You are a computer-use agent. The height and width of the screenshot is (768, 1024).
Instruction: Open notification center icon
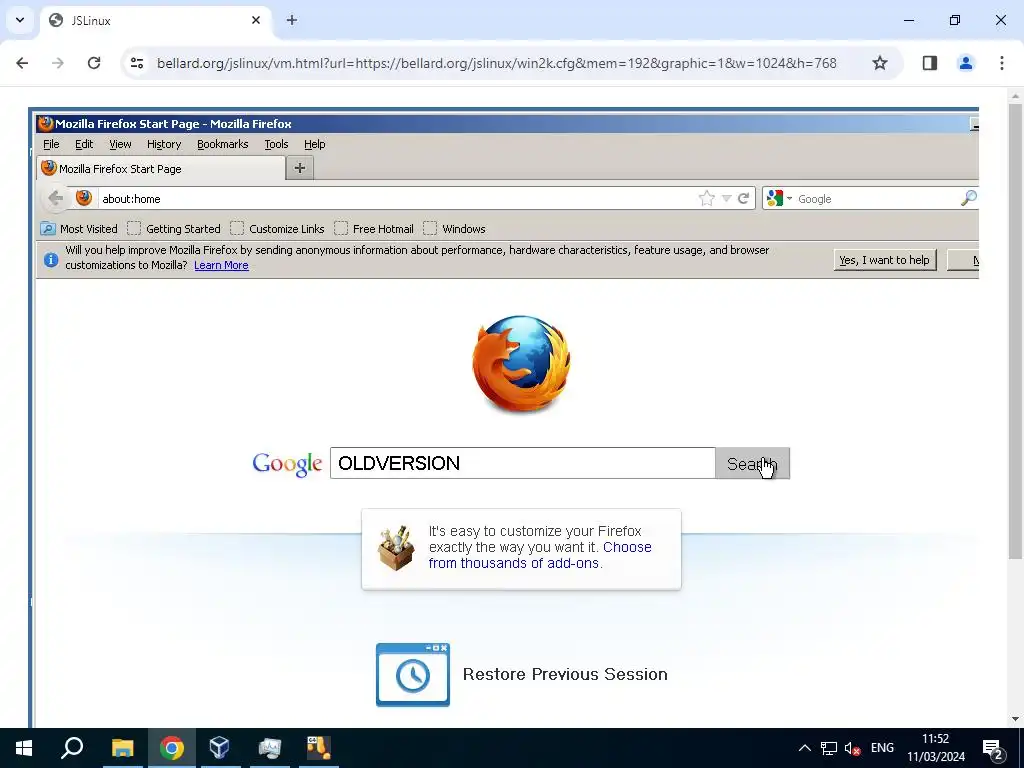(x=993, y=748)
